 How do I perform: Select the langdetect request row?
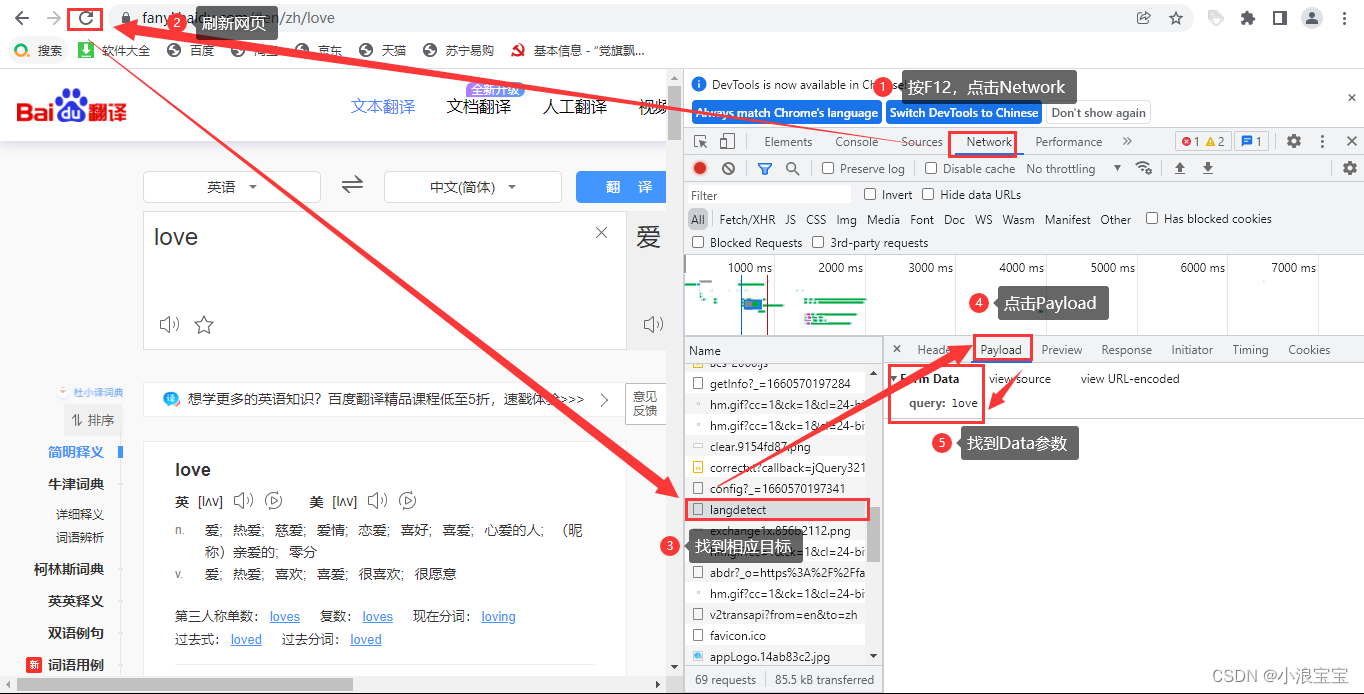(x=779, y=510)
